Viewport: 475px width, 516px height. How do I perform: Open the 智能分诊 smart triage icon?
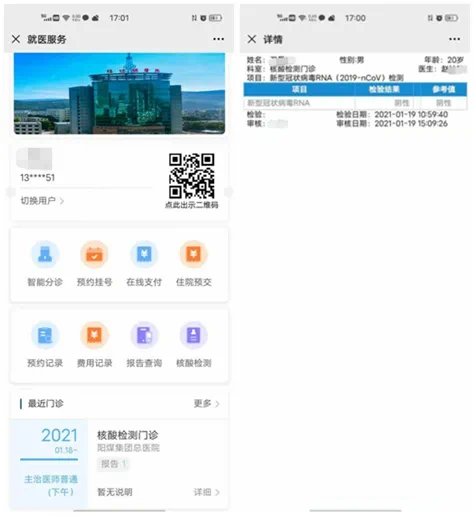45,254
